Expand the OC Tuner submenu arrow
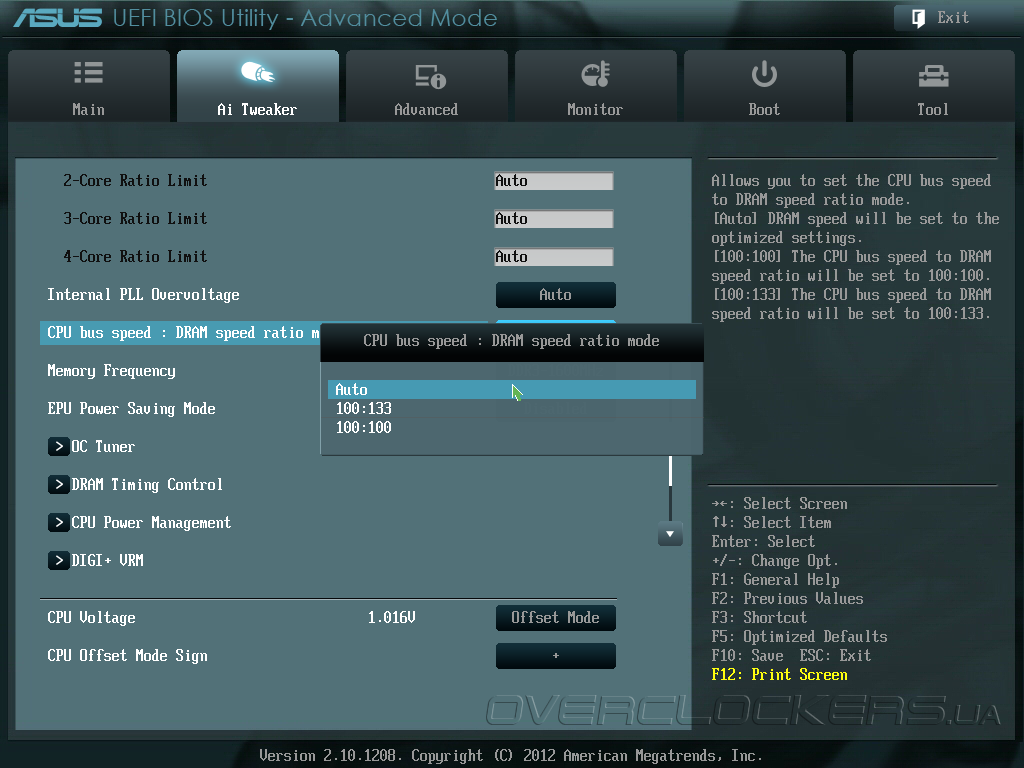The image size is (1024, 768). [59, 447]
